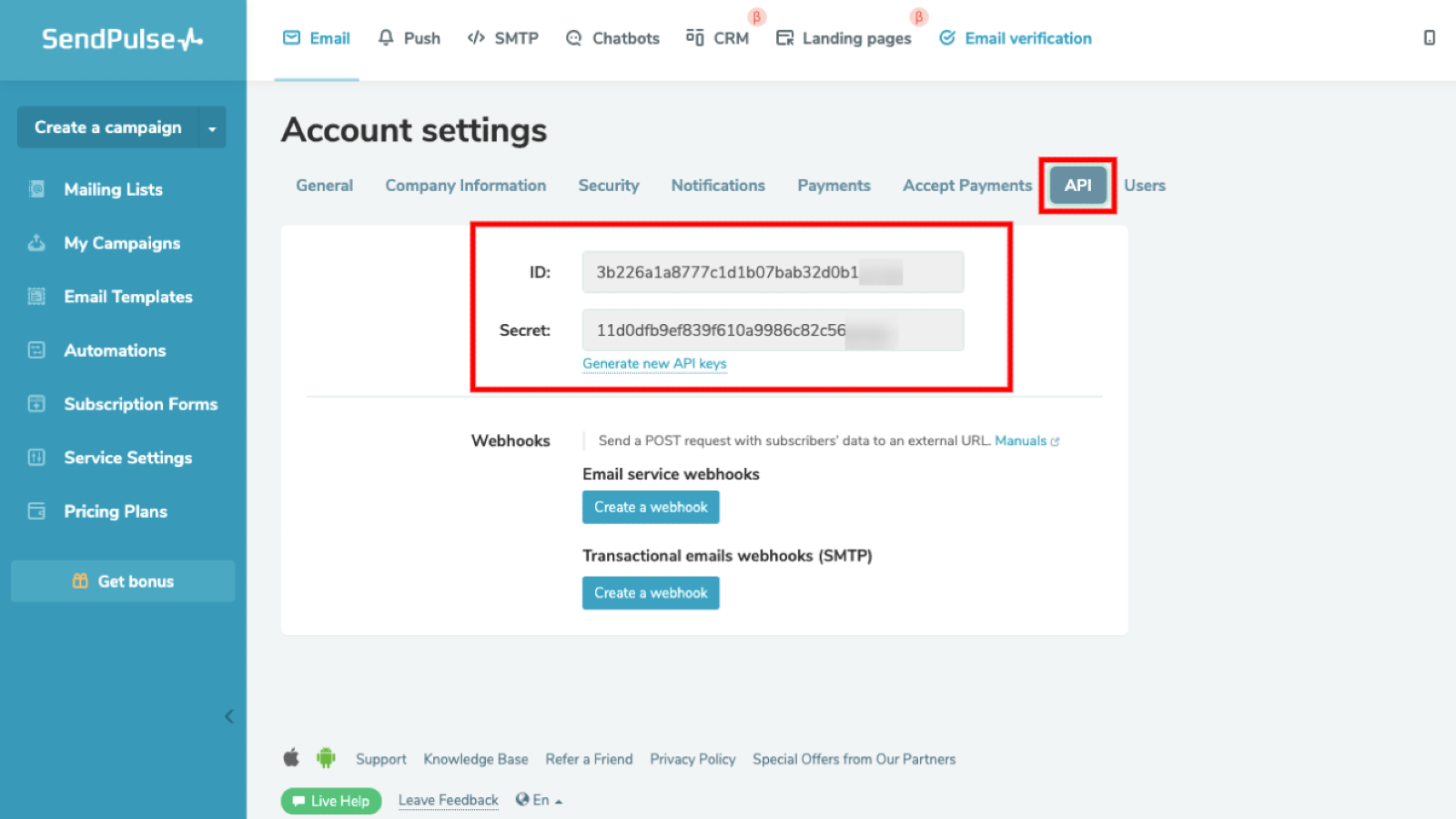Viewport: 1456px width, 819px height.
Task: Collapse the left sidebar with the chevron
Action: 229,716
